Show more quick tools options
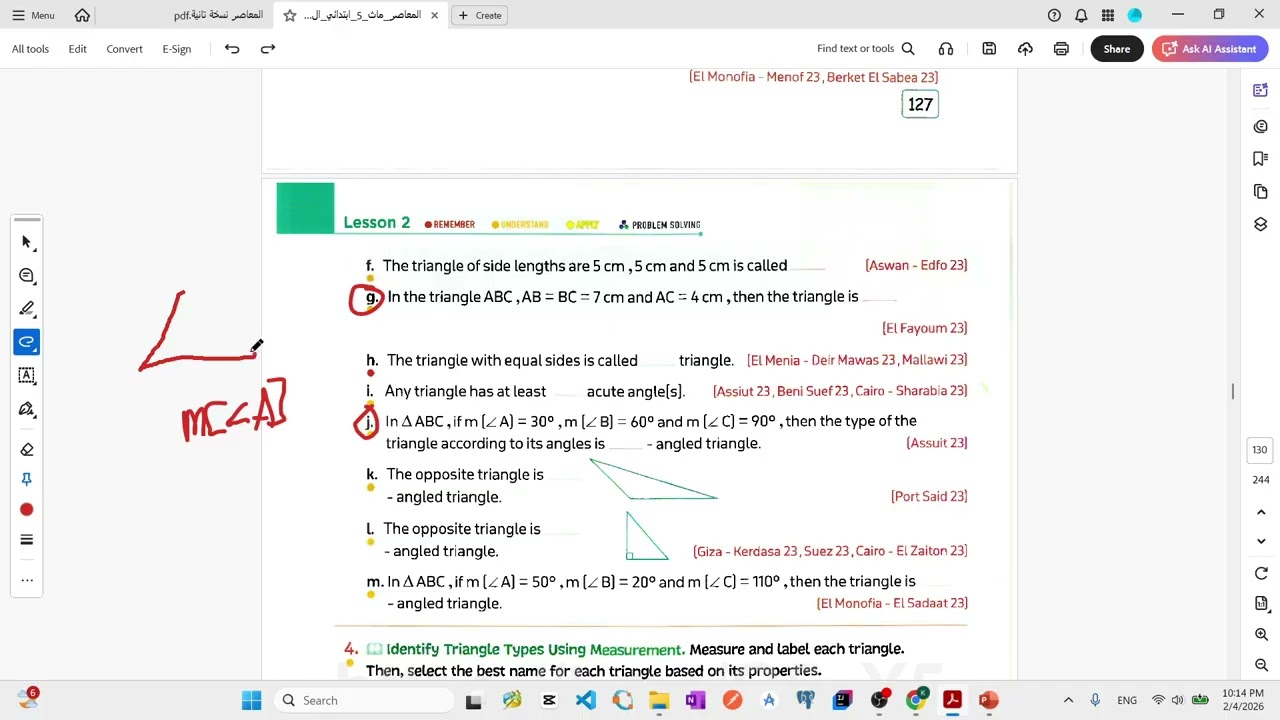The width and height of the screenshot is (1280, 720). (27, 580)
